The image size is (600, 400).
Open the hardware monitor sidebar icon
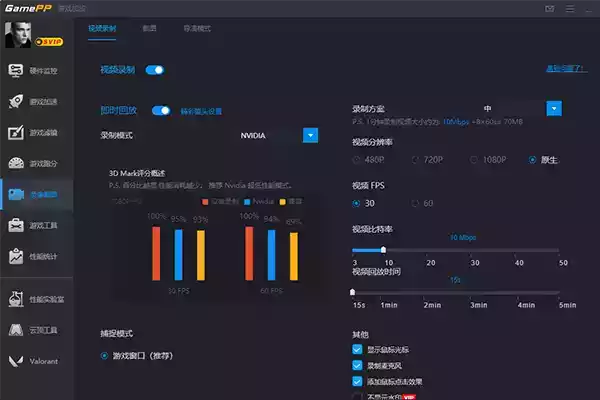pos(16,71)
